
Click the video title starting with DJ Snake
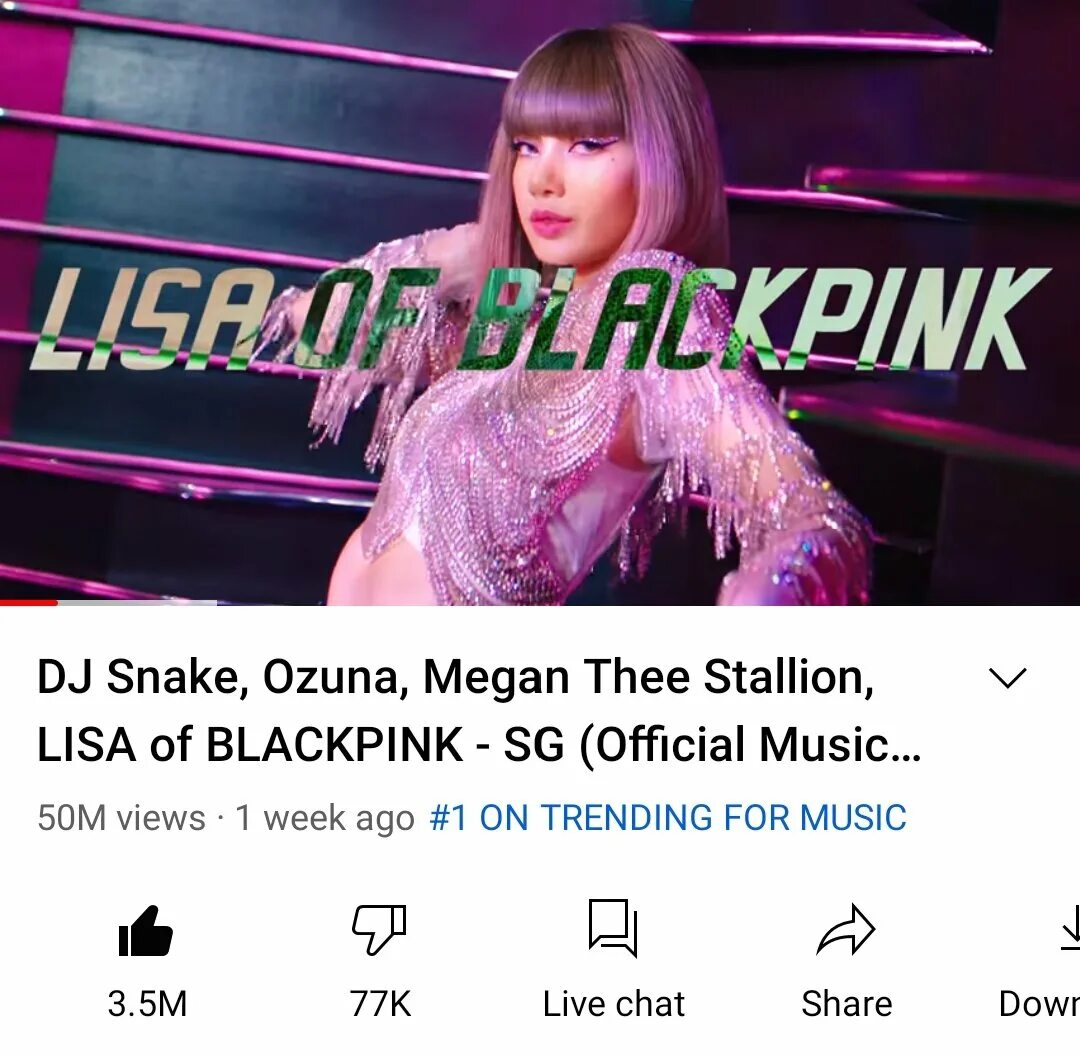[479, 711]
